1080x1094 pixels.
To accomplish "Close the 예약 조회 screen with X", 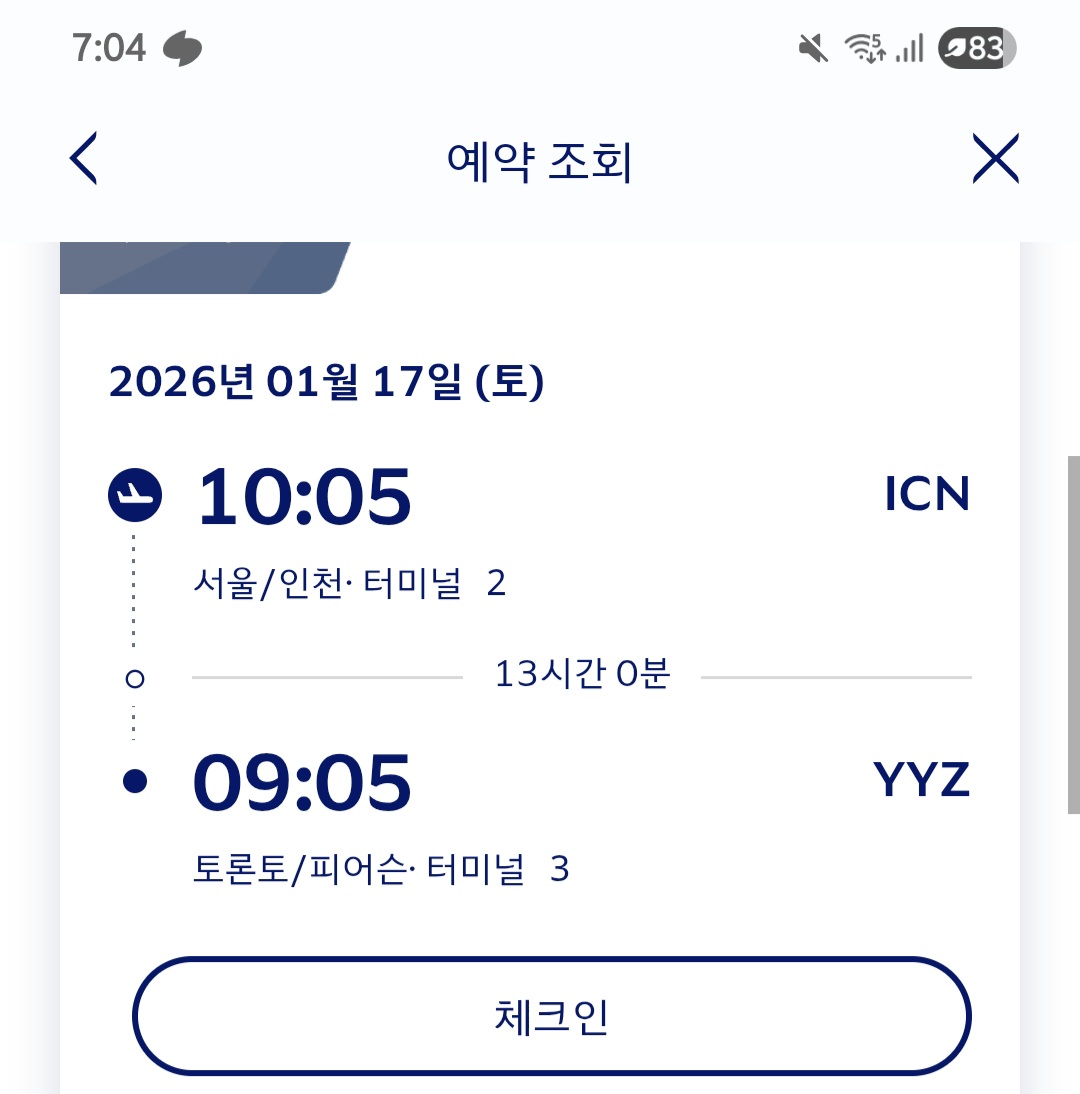I will pos(995,159).
